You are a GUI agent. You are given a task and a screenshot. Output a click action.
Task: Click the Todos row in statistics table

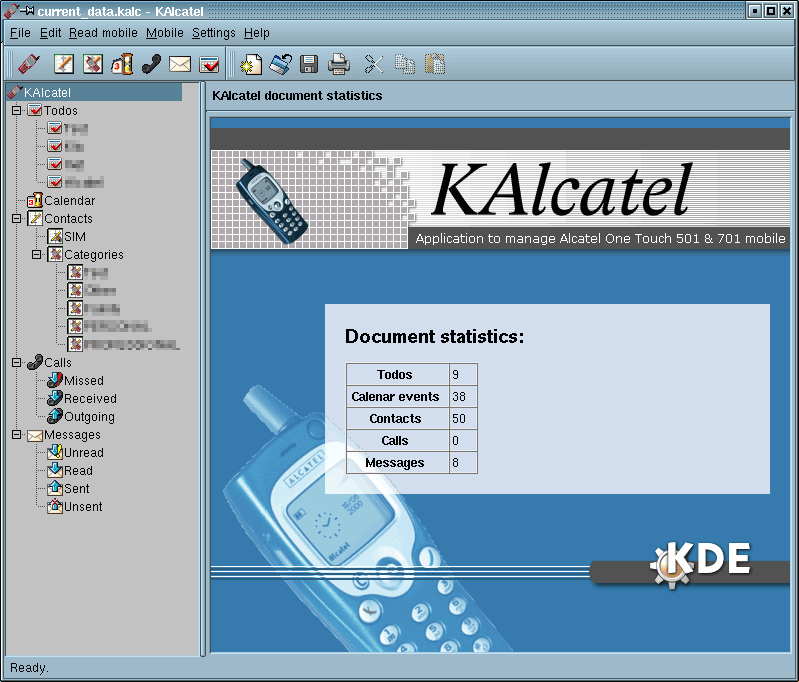click(x=412, y=375)
